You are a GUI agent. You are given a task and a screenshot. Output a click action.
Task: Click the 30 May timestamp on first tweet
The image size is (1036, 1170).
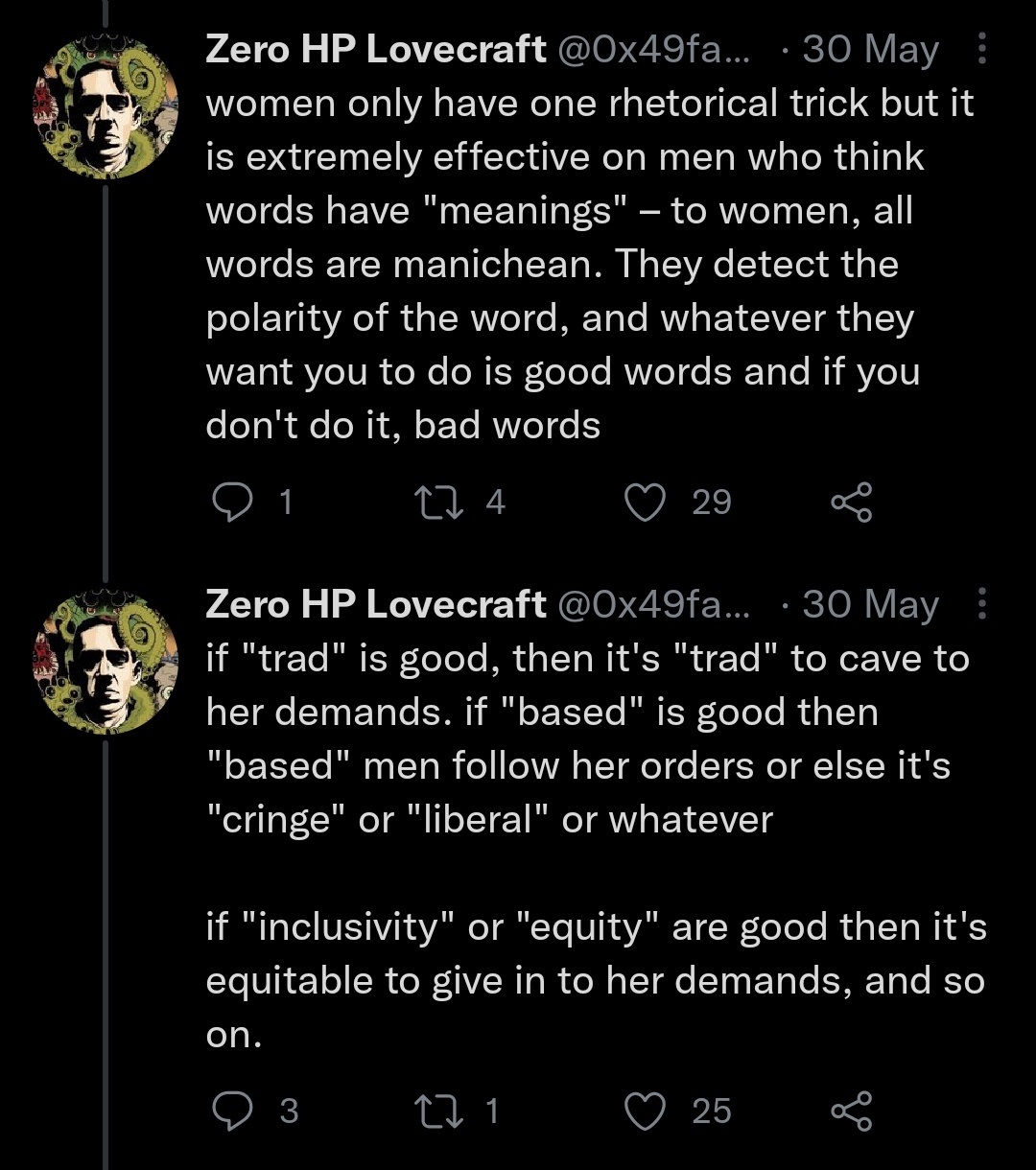click(x=870, y=49)
